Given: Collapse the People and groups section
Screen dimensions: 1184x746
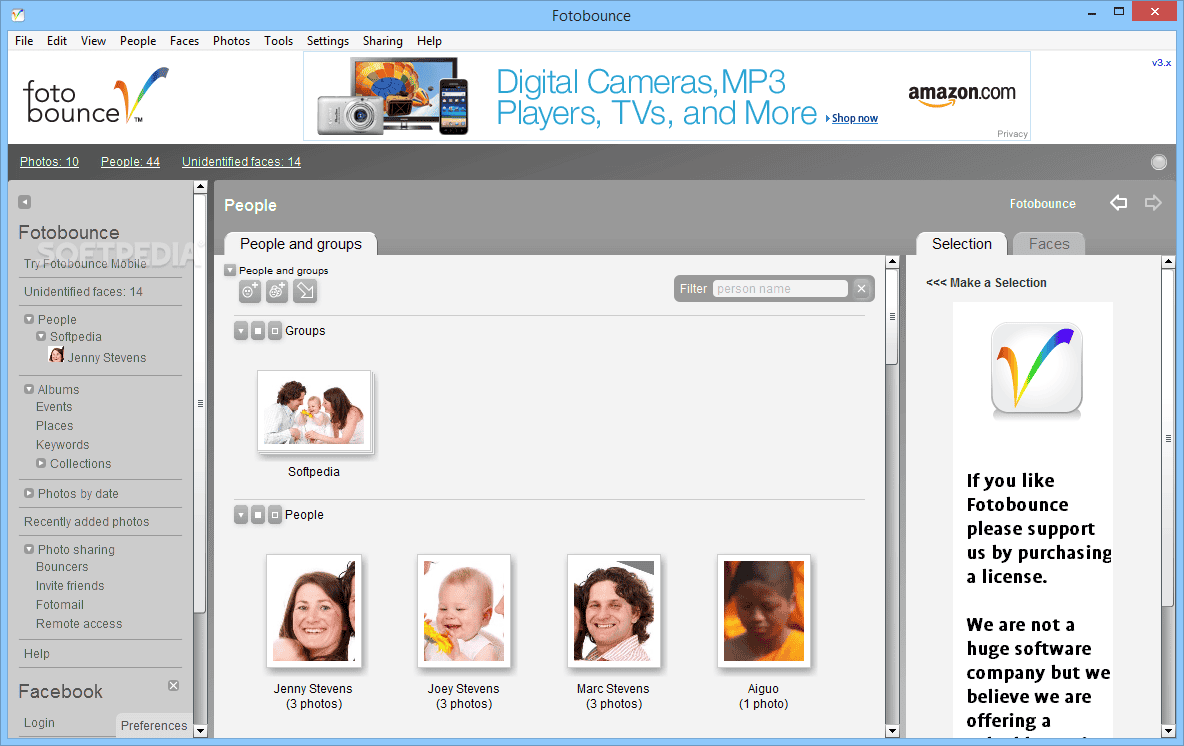Looking at the screenshot, I should click(x=230, y=270).
